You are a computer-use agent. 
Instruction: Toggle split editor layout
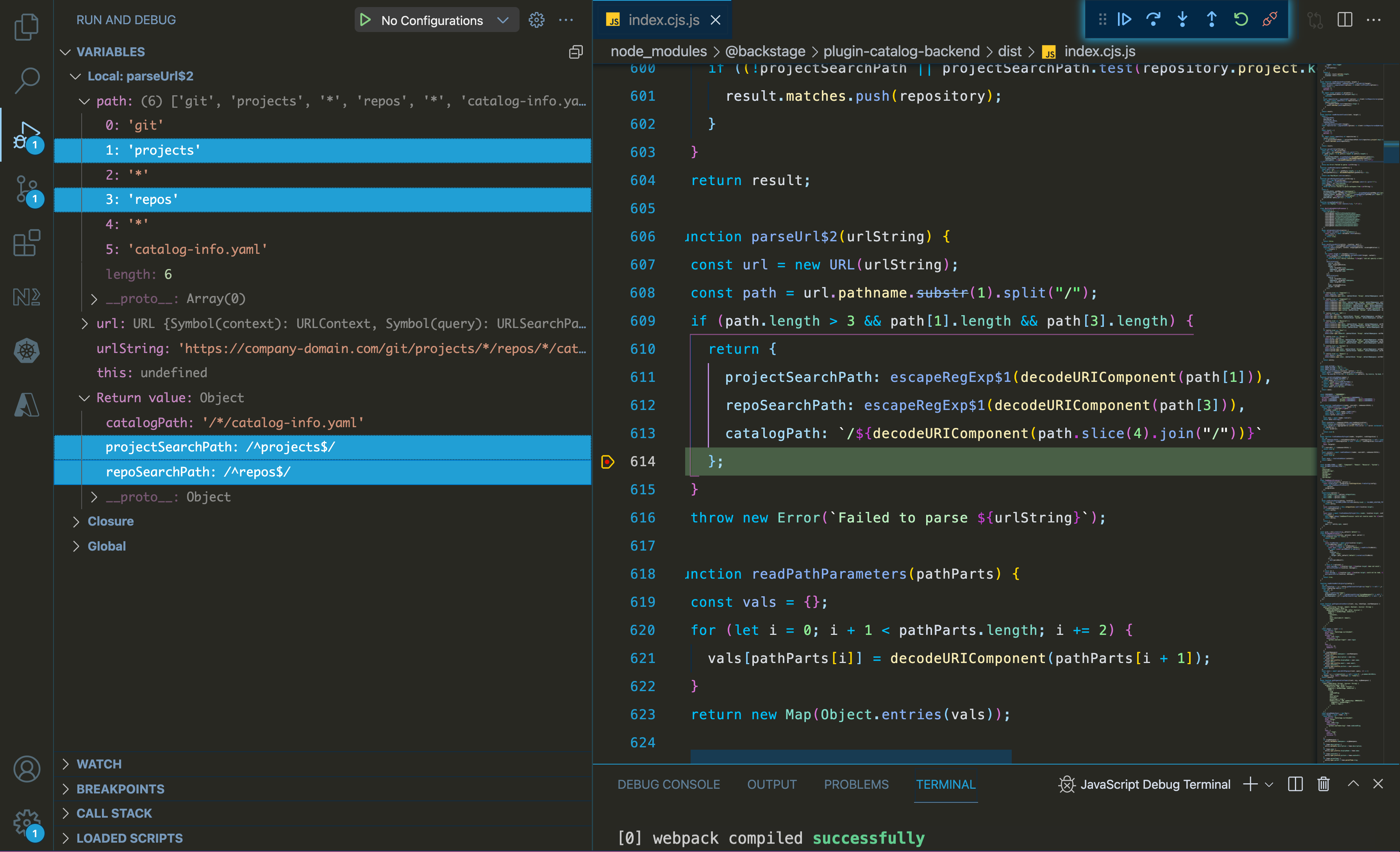tap(1344, 20)
